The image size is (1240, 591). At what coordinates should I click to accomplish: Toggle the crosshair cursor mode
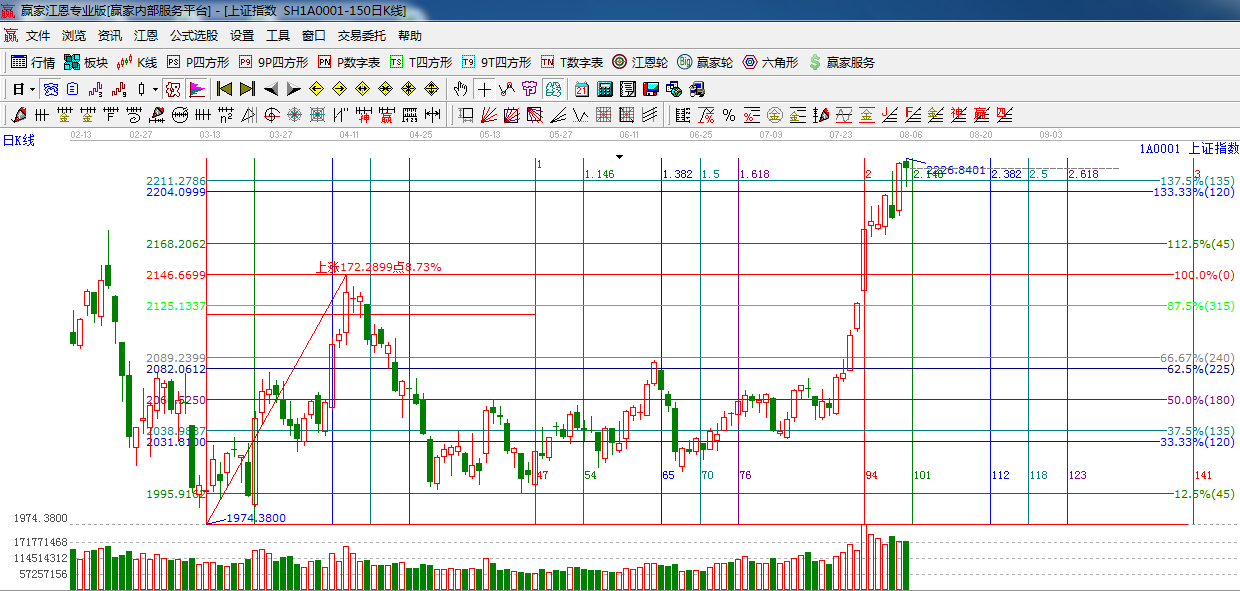[484, 89]
